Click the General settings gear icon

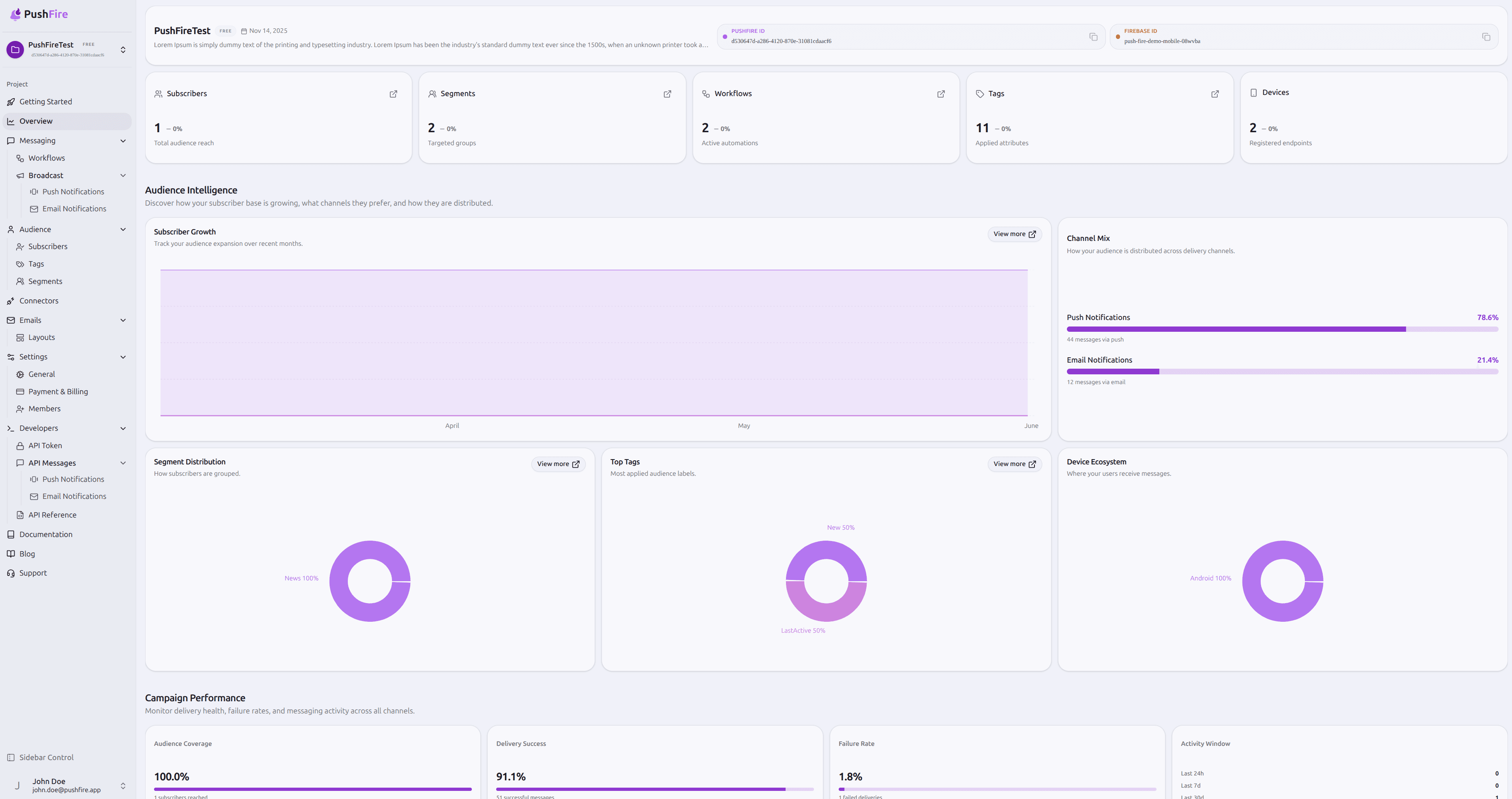[x=20, y=374]
